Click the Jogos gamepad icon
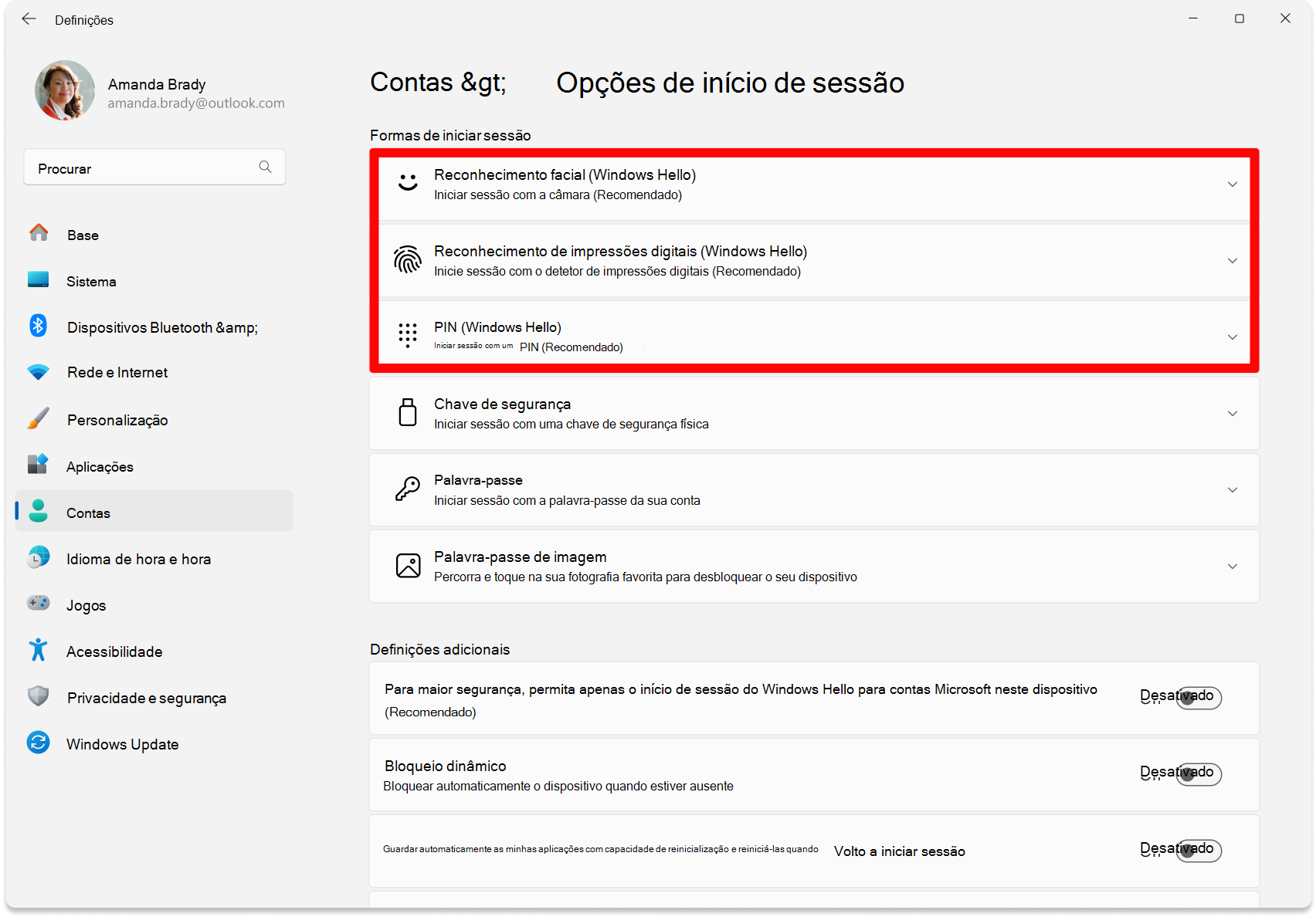 click(39, 603)
